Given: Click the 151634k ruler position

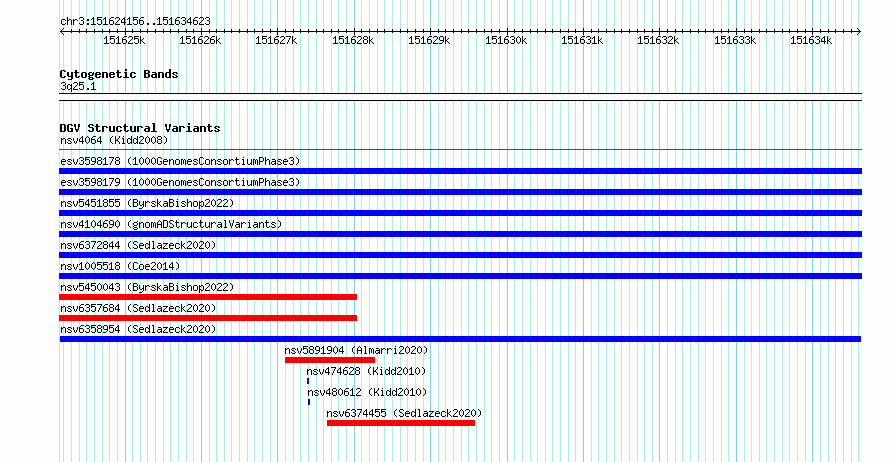Looking at the screenshot, I should pyautogui.click(x=811, y=40).
